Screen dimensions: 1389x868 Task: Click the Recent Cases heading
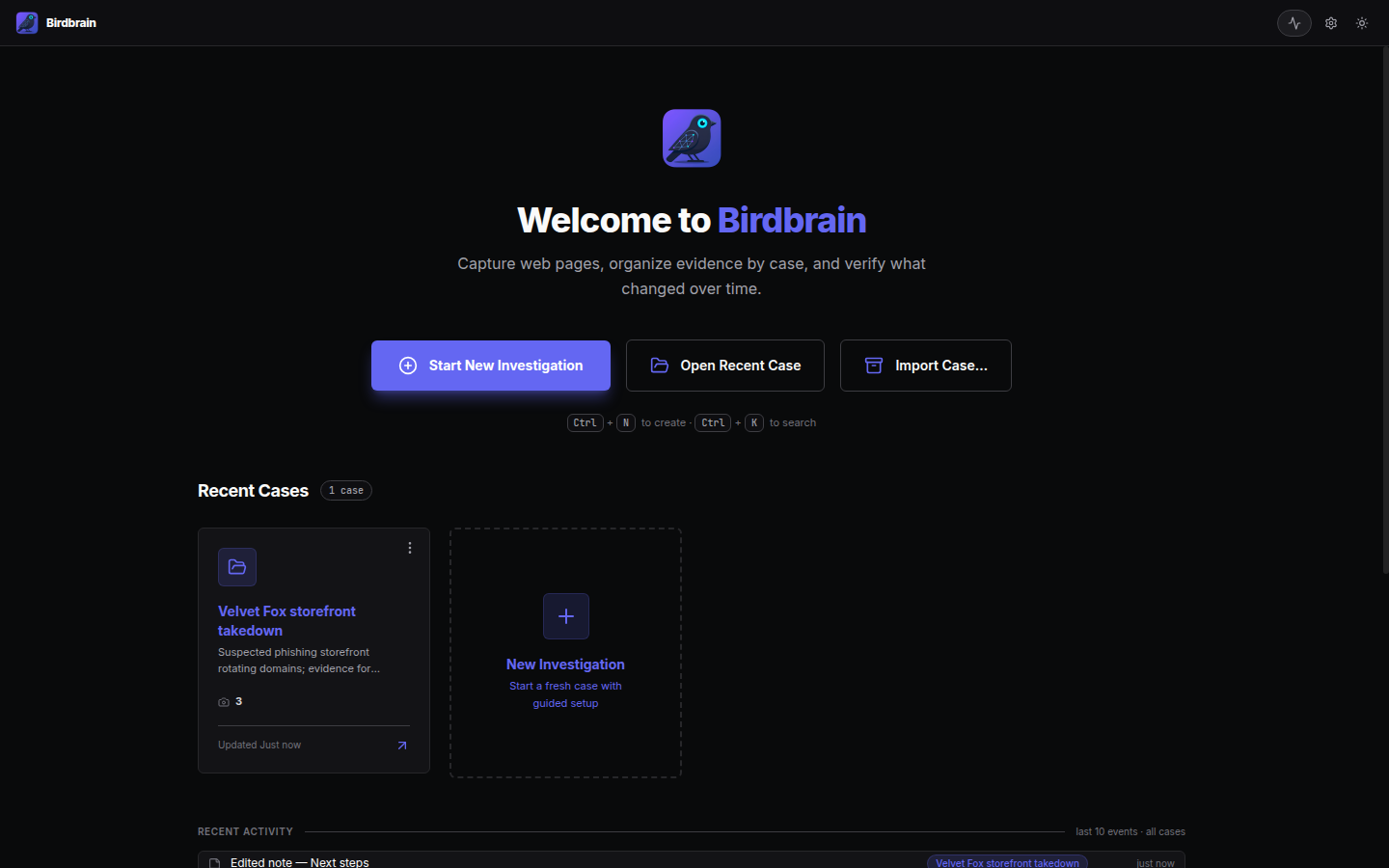pos(253,491)
